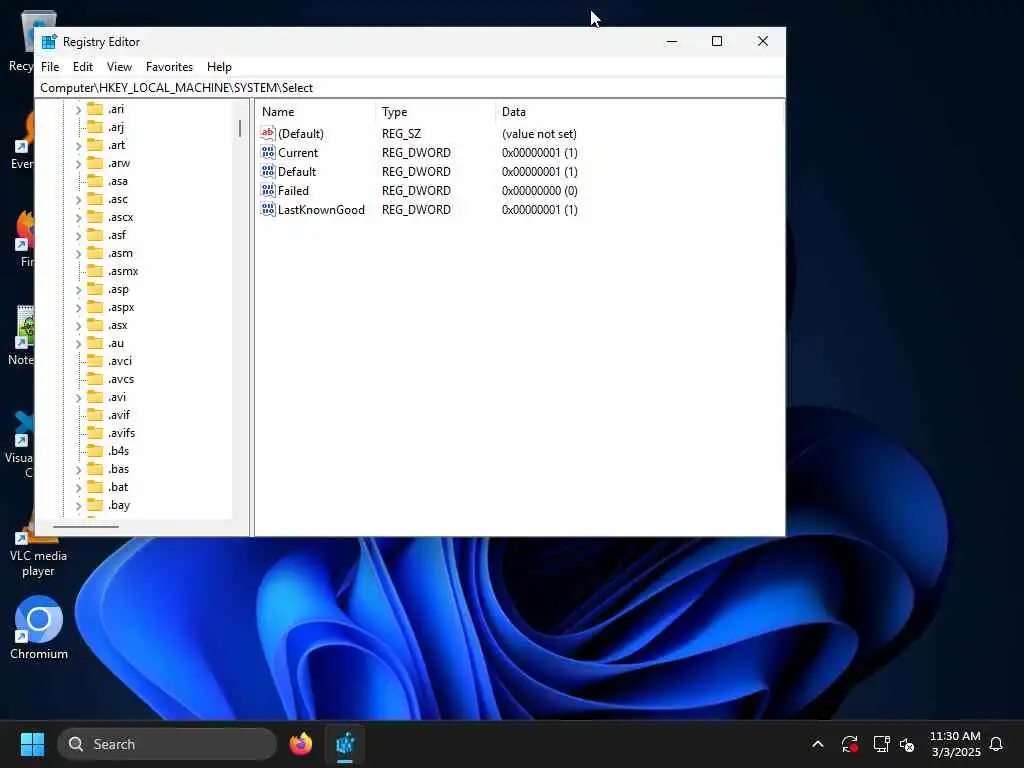This screenshot has width=1024, height=768.
Task: Open the File menu
Action: [50, 67]
